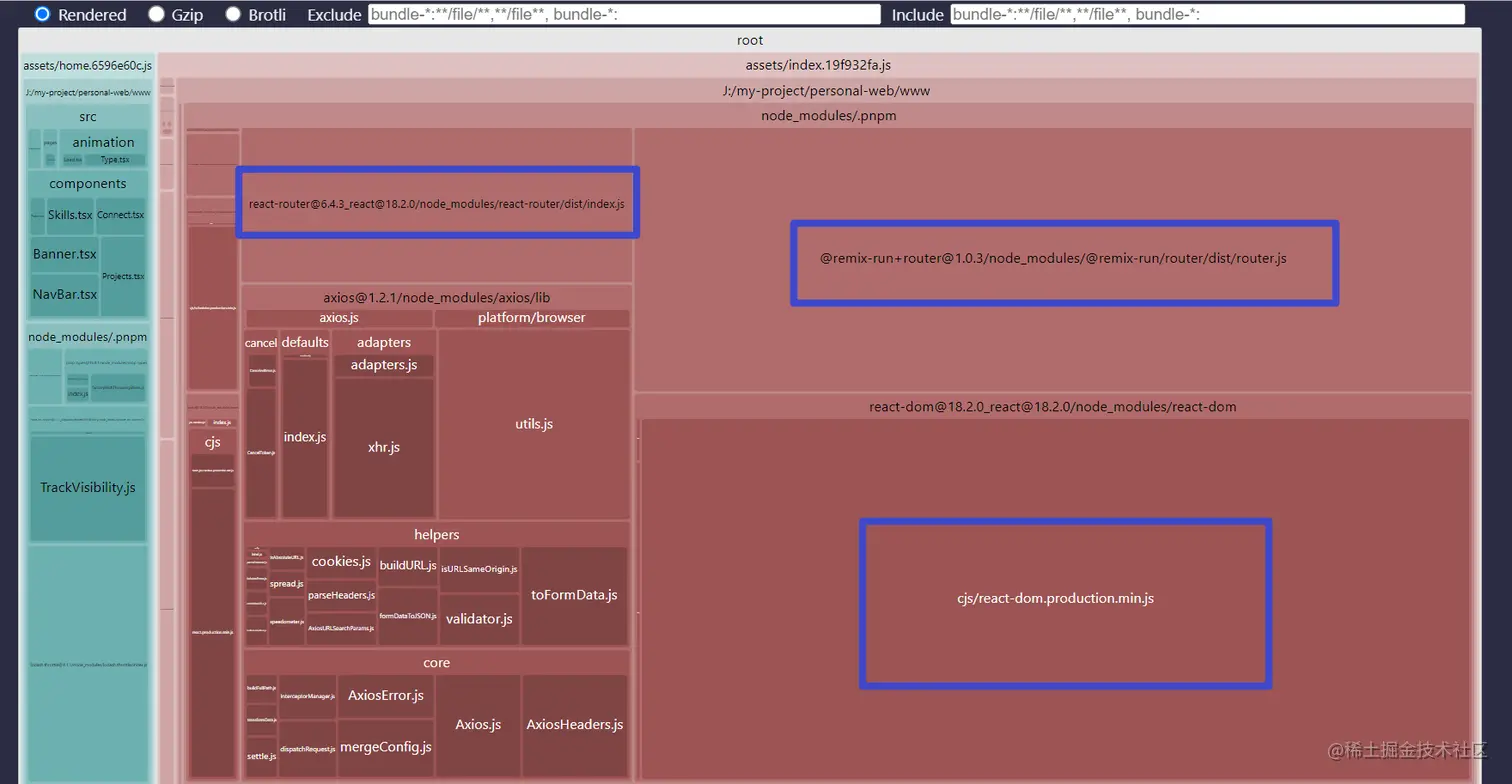
Task: Select the Axios.js file block
Action: point(478,725)
